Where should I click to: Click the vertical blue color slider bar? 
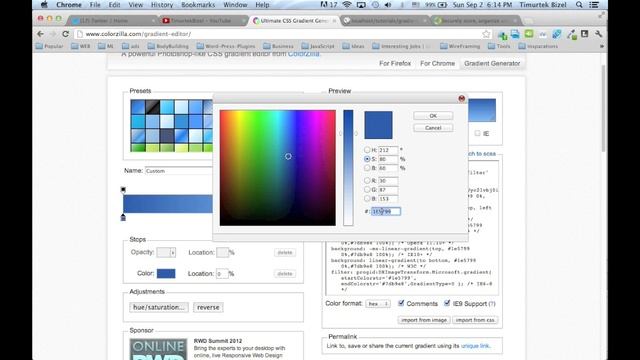(348, 168)
